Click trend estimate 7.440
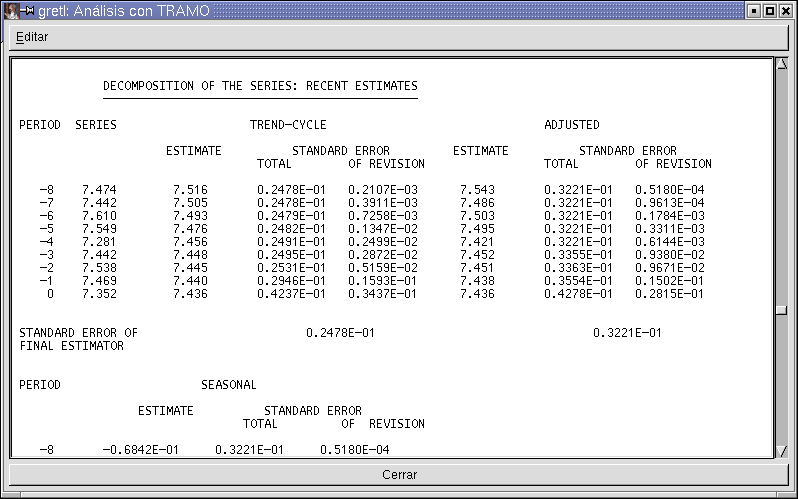The height and width of the screenshot is (499, 798). click(190, 281)
